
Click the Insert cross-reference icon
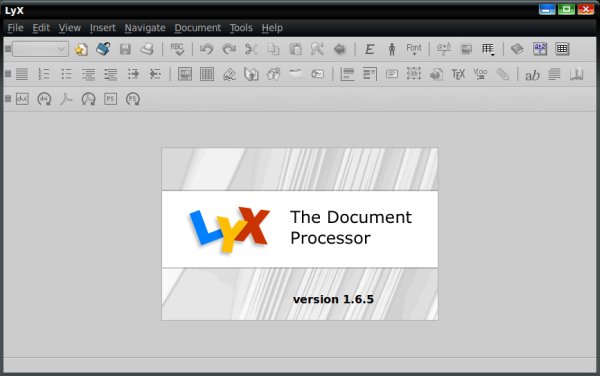point(251,74)
